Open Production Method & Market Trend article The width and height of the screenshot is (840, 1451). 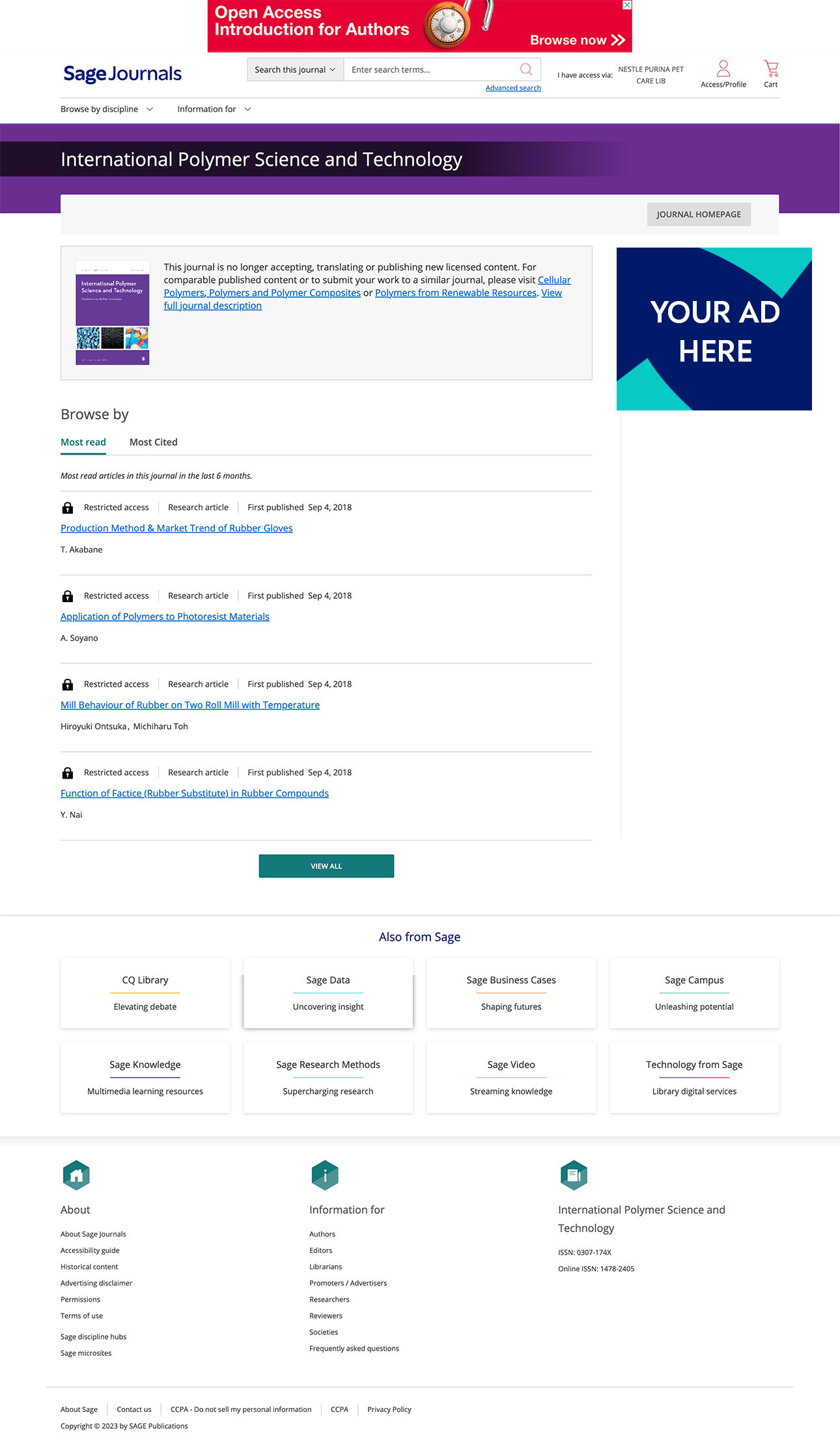pyautogui.click(x=176, y=528)
